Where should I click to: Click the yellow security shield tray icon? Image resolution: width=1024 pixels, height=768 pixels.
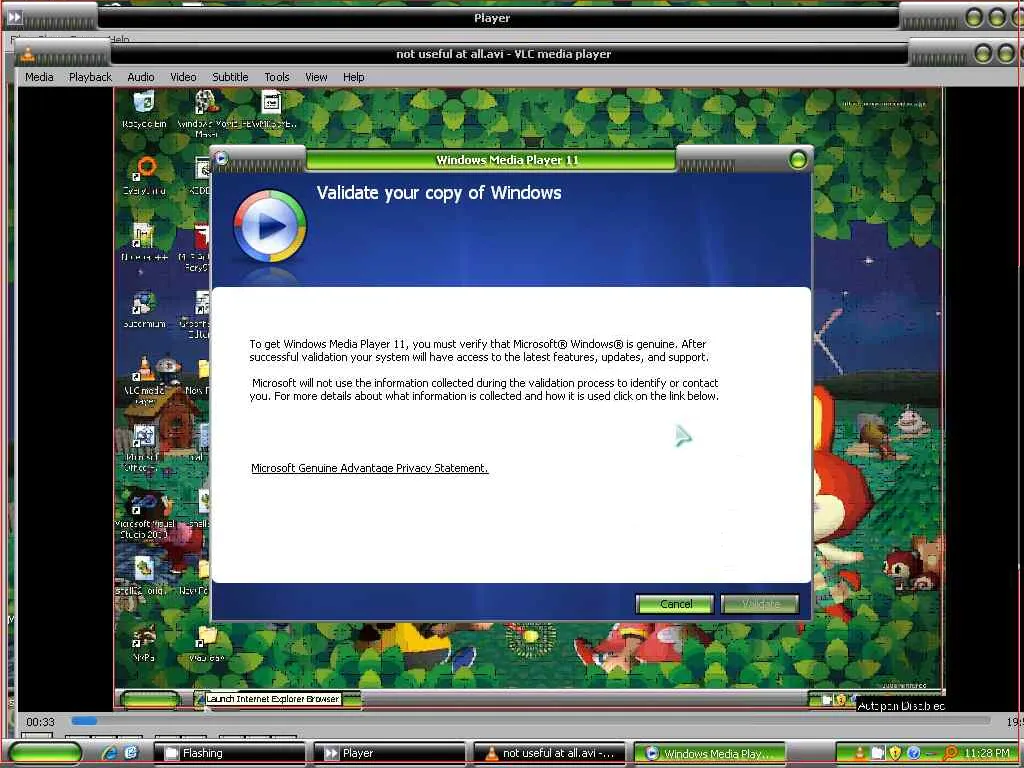[895, 752]
